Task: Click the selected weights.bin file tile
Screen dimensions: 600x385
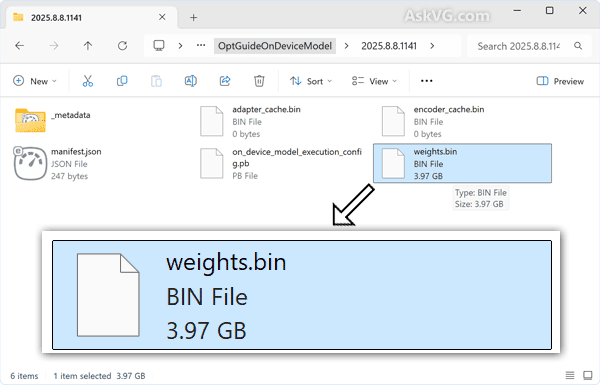Action: (x=462, y=163)
